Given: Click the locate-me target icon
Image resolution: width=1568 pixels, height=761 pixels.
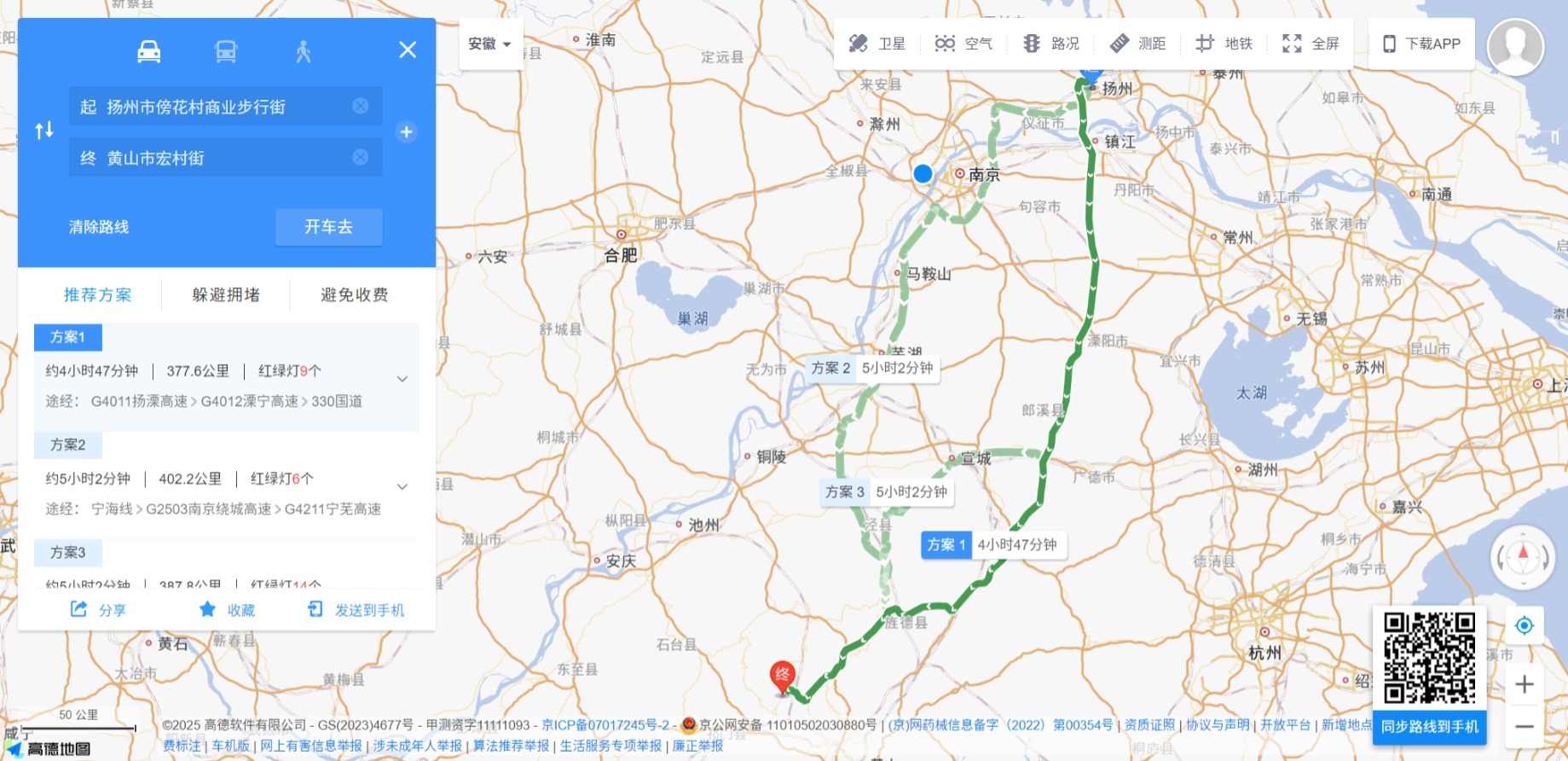Looking at the screenshot, I should [1525, 625].
